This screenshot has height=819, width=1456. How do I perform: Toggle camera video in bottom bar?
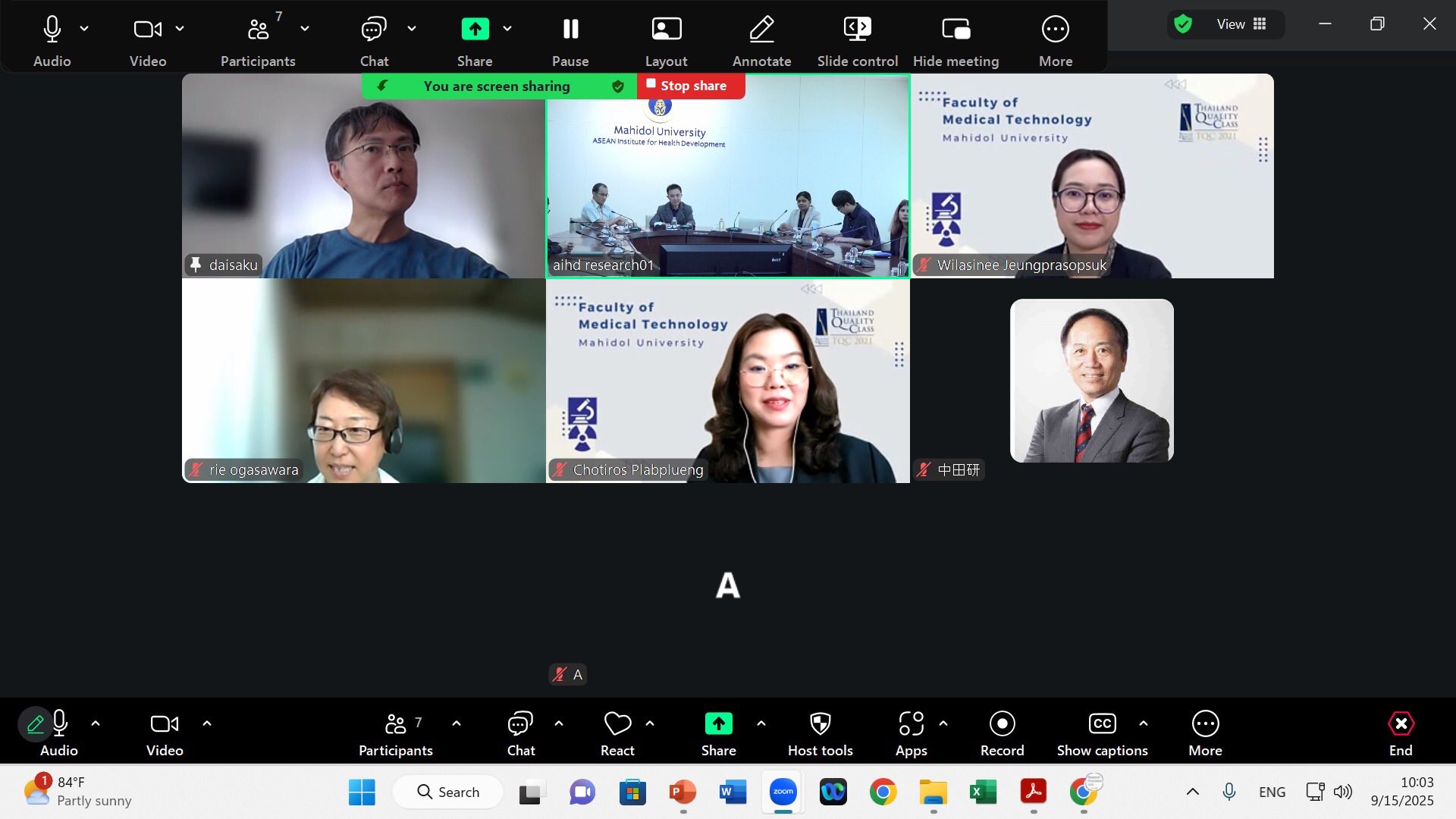click(x=165, y=724)
